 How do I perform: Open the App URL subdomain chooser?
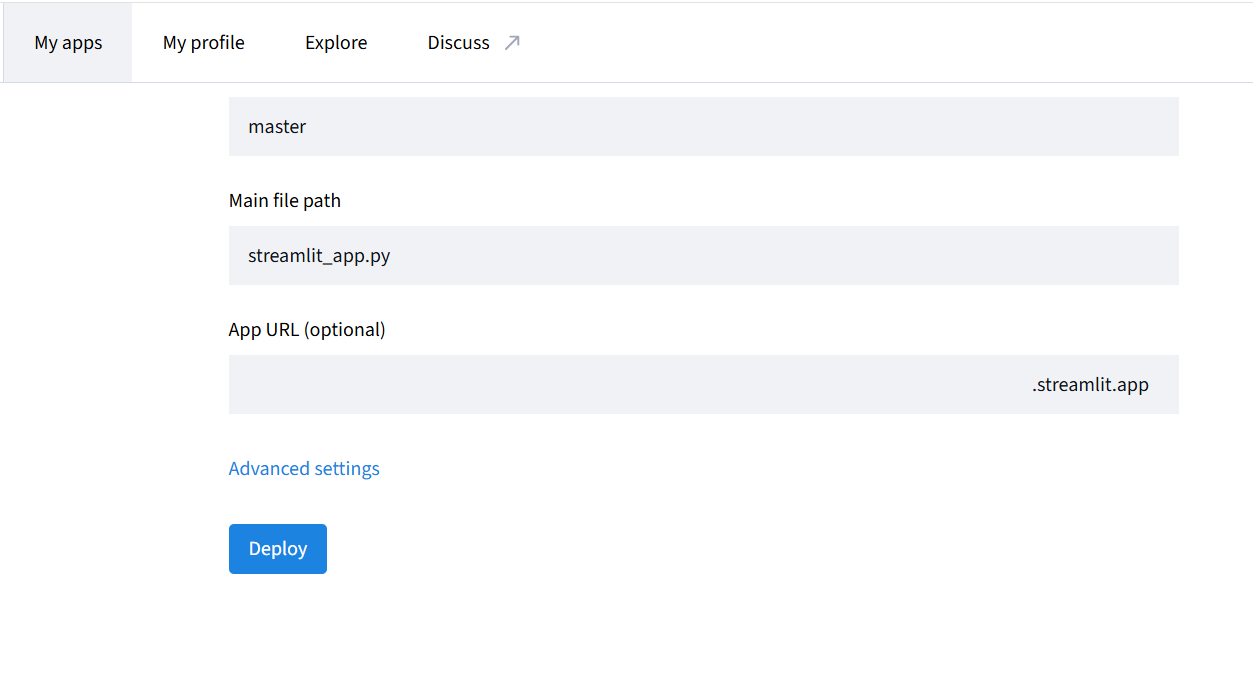click(x=703, y=384)
